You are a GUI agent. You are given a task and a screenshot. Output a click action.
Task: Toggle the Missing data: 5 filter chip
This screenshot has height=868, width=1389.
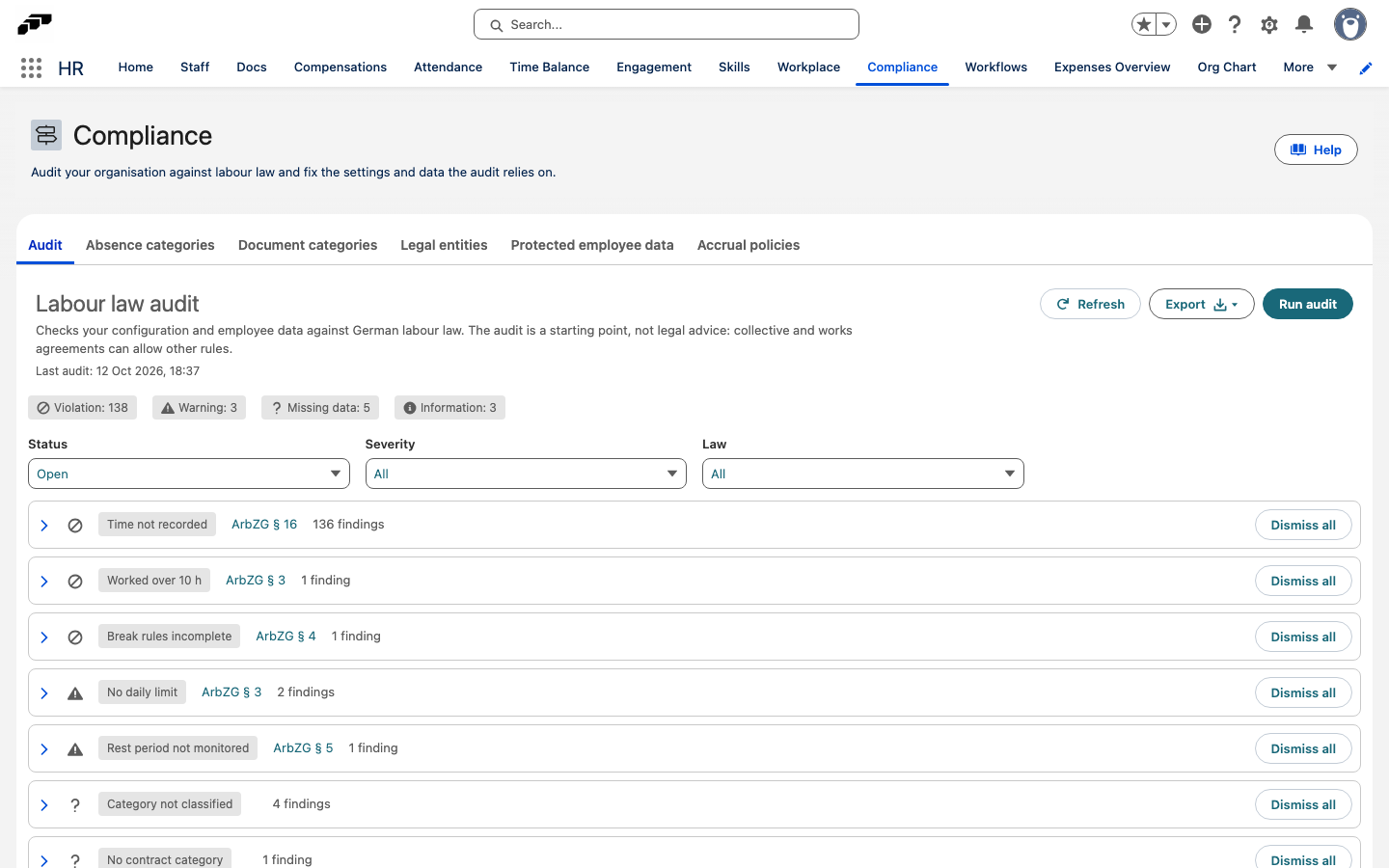(x=320, y=408)
